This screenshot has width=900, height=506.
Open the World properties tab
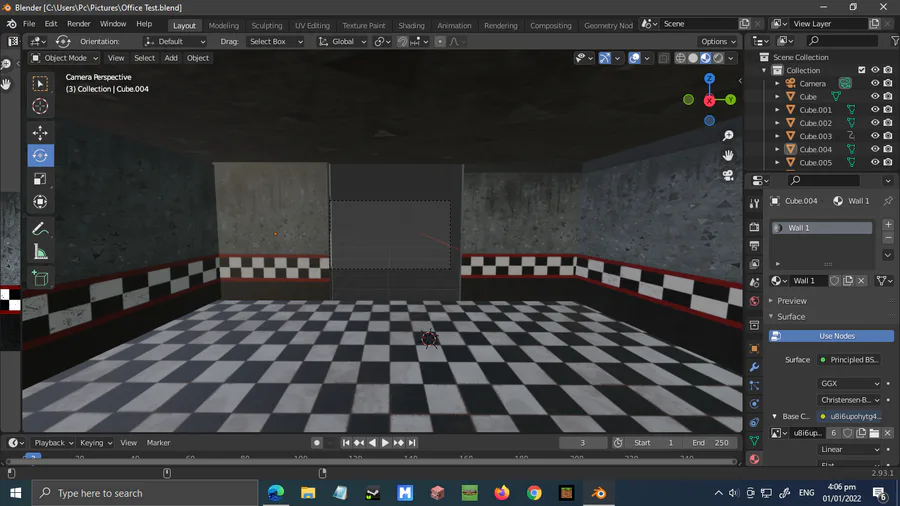(x=754, y=301)
